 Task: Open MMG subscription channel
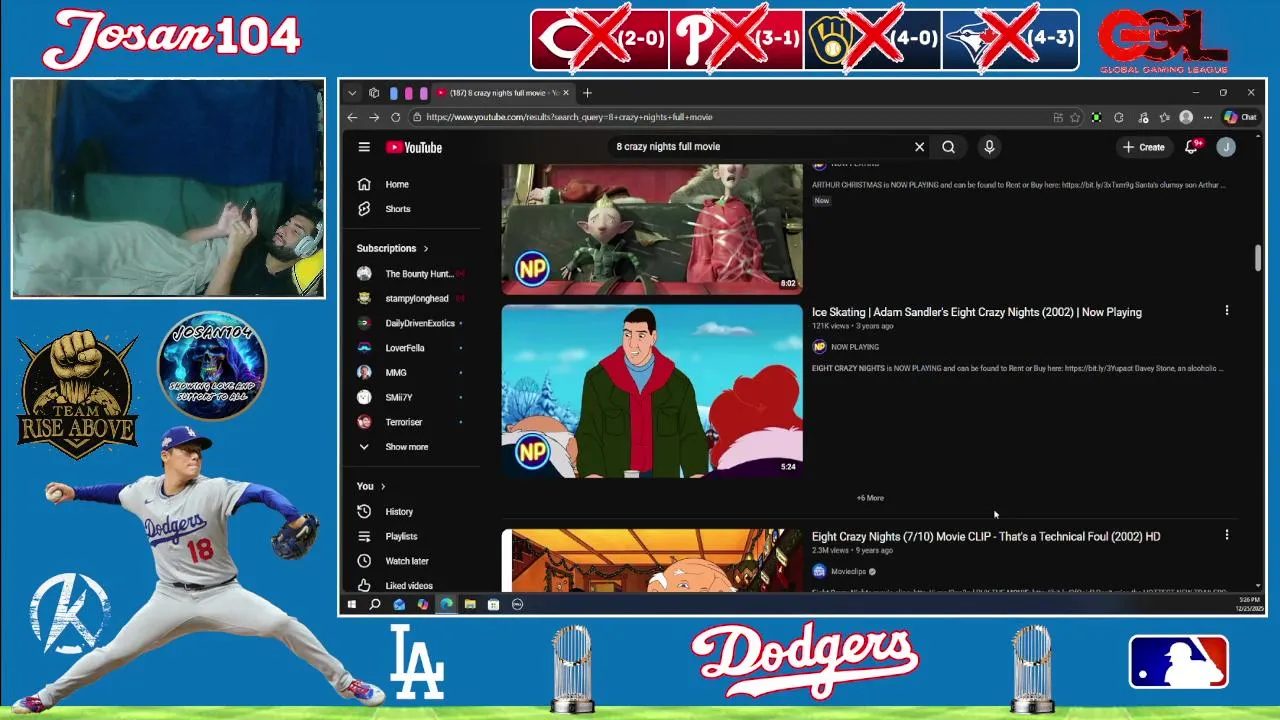(412, 372)
